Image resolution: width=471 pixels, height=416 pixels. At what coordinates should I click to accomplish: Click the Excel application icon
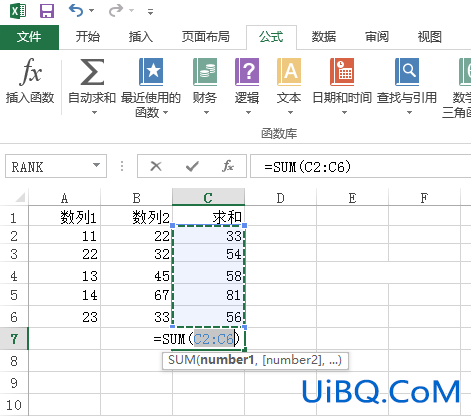[x=18, y=11]
